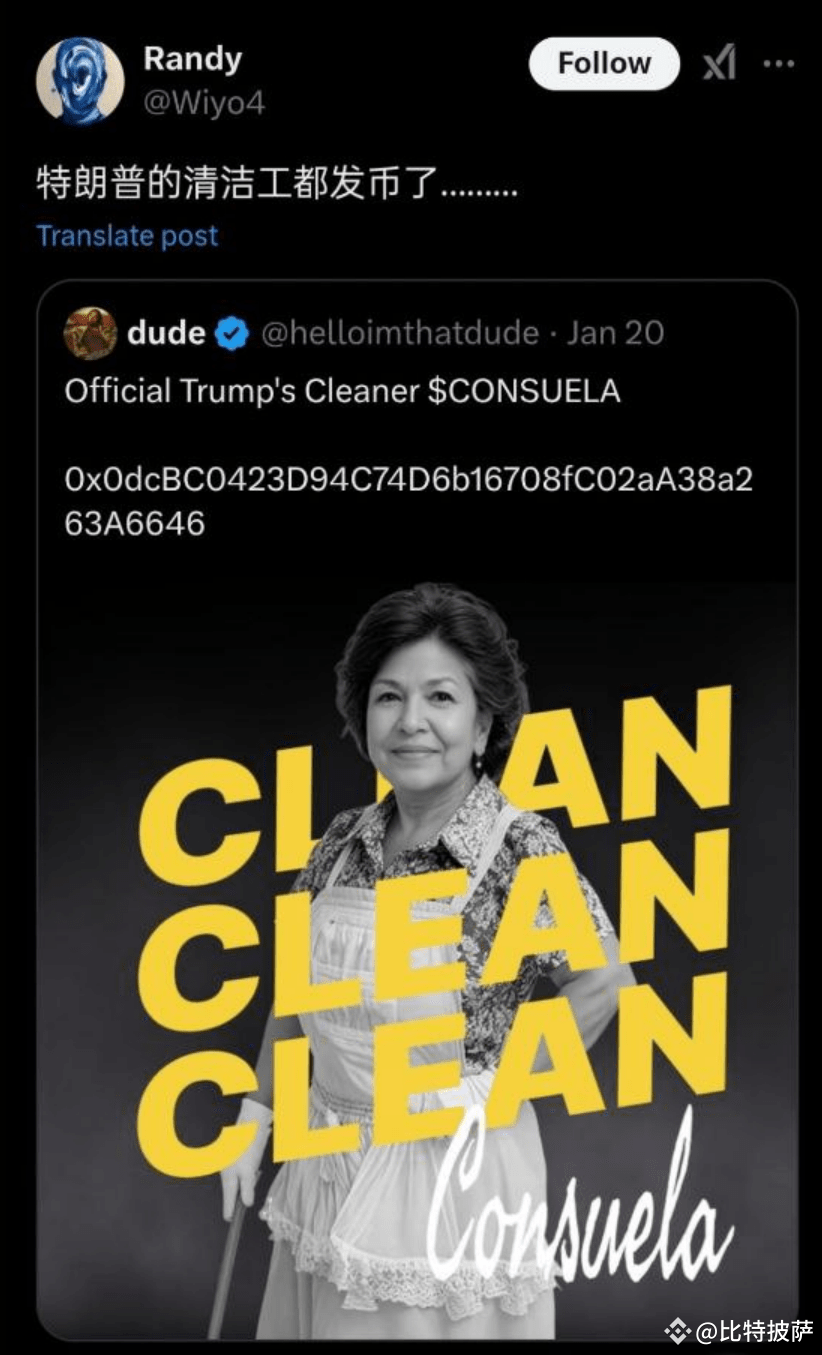Click the Jan 20 post timestamp
Screen dimensions: 822x1355
click(615, 333)
